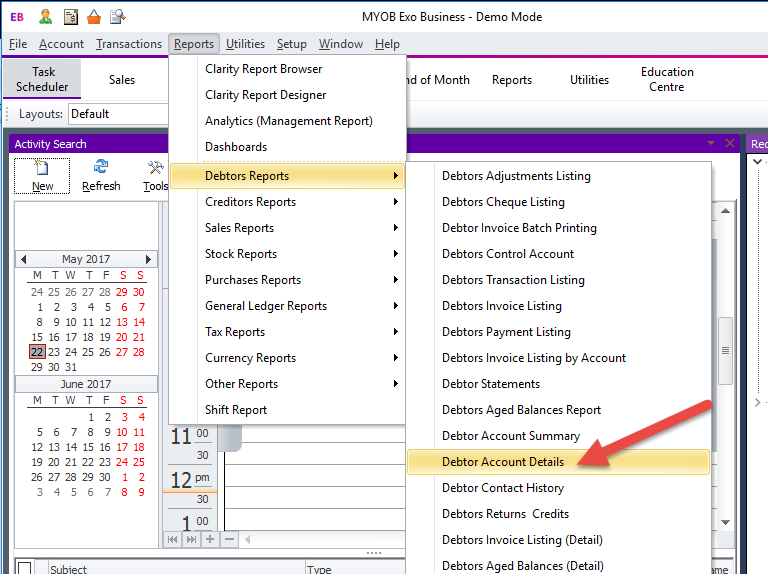
Task: Expand General Ledger Reports submenu
Action: (287, 306)
